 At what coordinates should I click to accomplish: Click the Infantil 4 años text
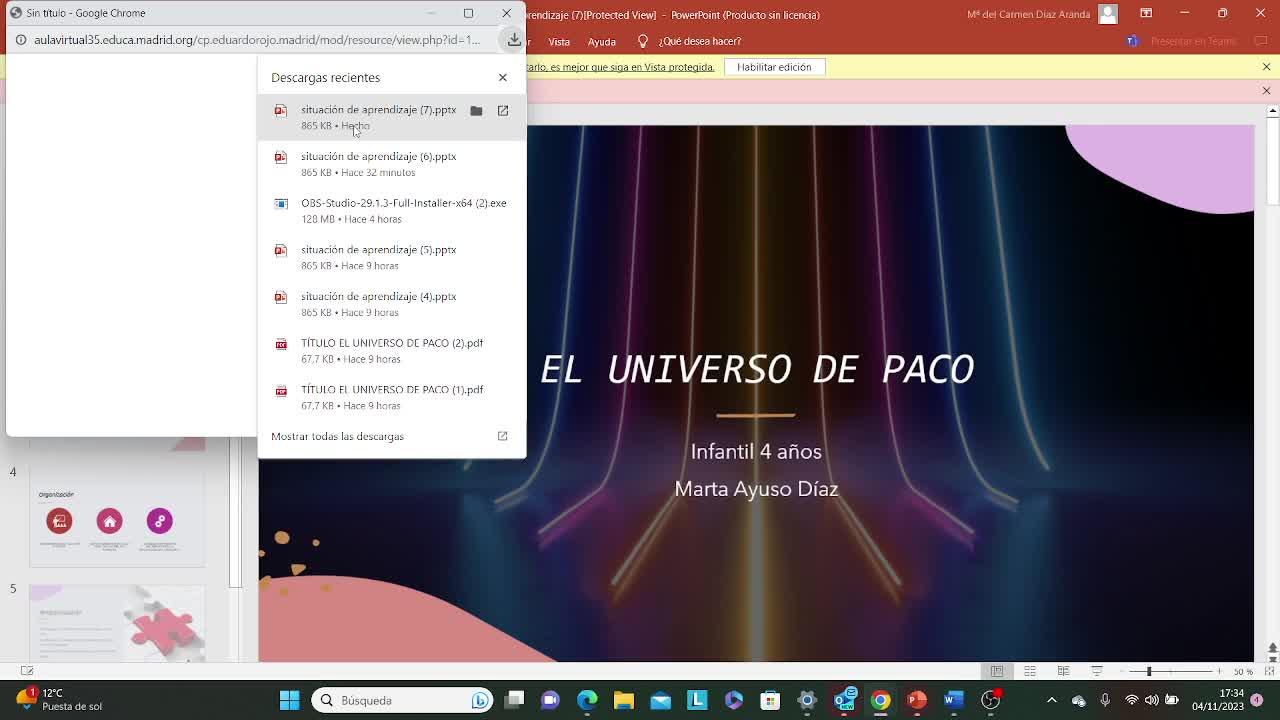coord(756,452)
